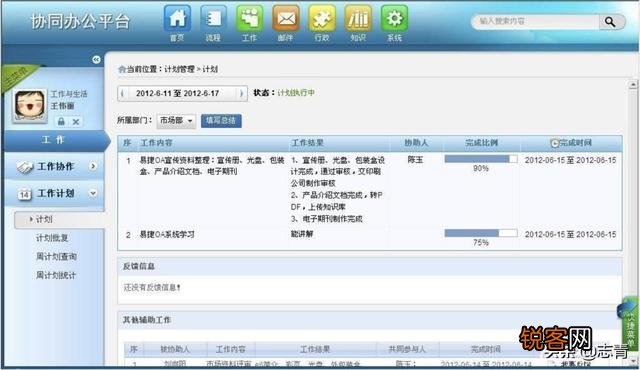Click the 共同参与人 column header
640x370 pixels.
point(407,350)
